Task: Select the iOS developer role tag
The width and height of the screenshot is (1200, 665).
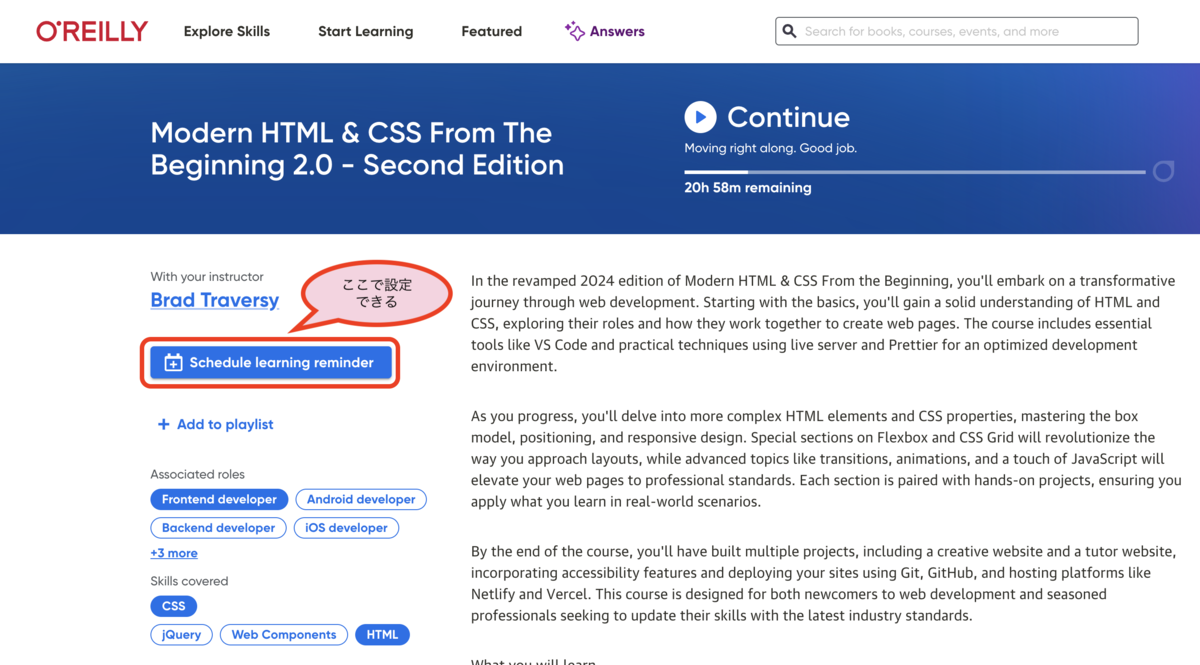Action: click(x=346, y=527)
